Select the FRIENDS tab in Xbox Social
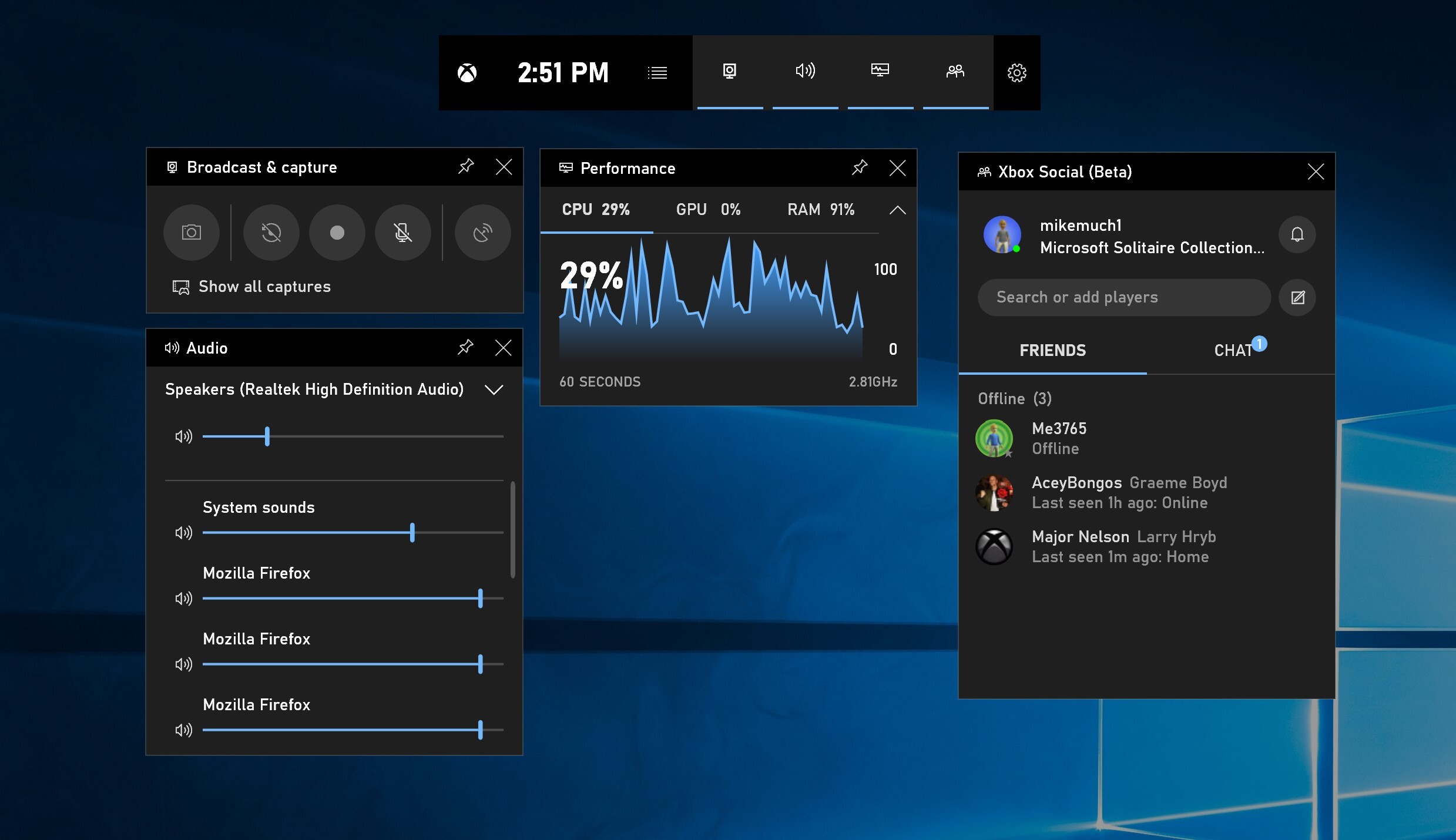 pyautogui.click(x=1053, y=349)
